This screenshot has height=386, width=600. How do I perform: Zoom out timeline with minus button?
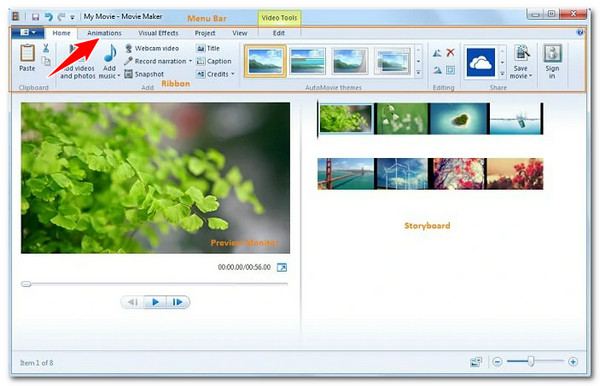497,362
